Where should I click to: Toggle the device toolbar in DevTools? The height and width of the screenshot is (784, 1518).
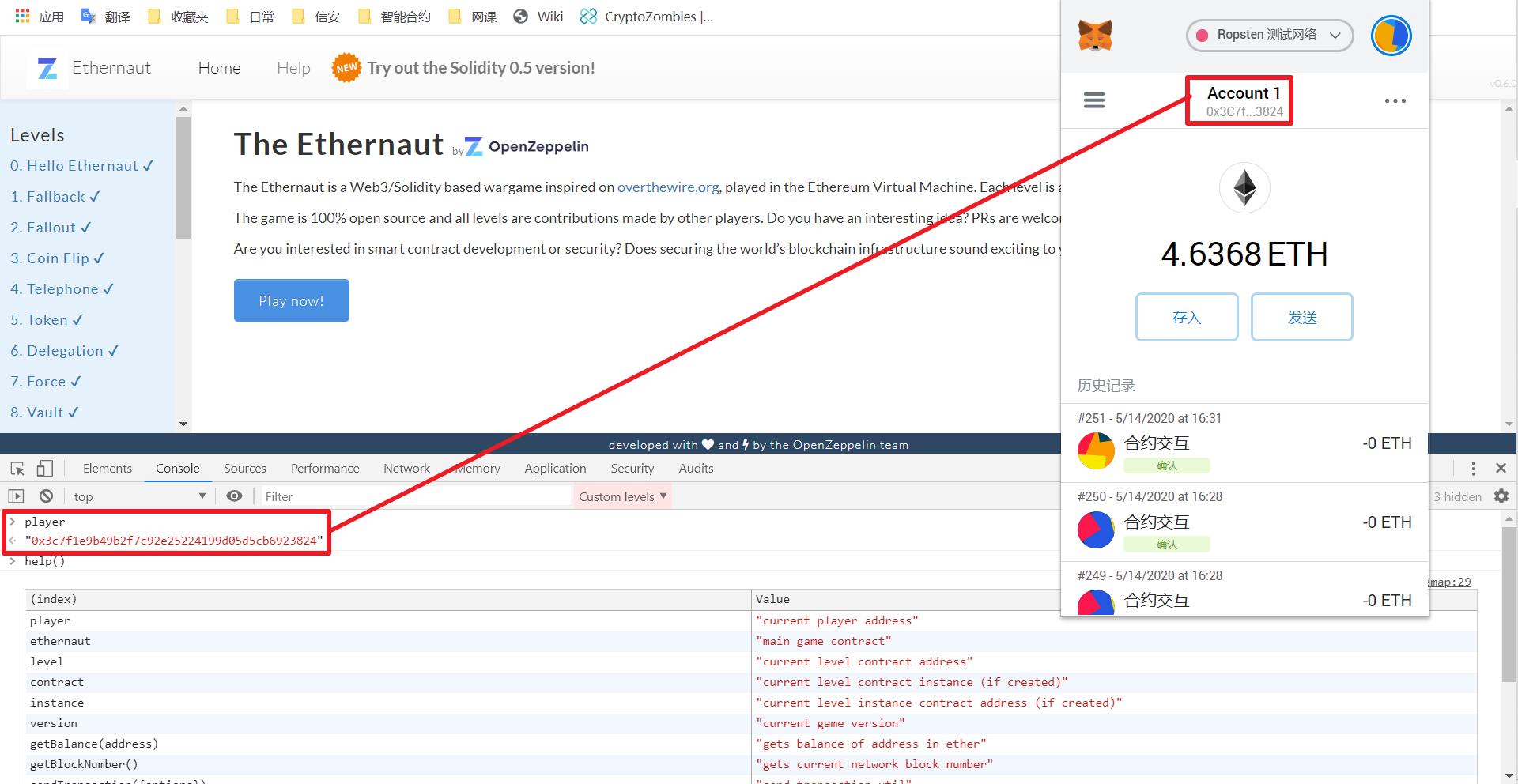[x=45, y=469]
